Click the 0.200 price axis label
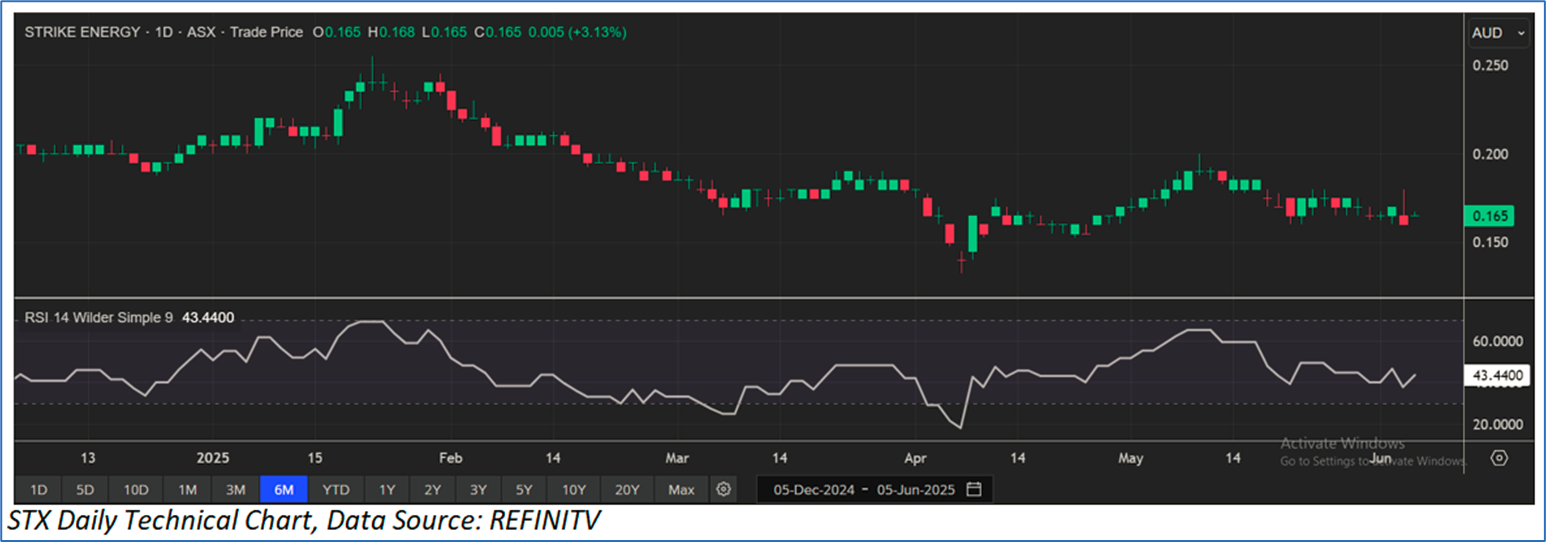Screen dimensions: 1546x542 (1490, 154)
